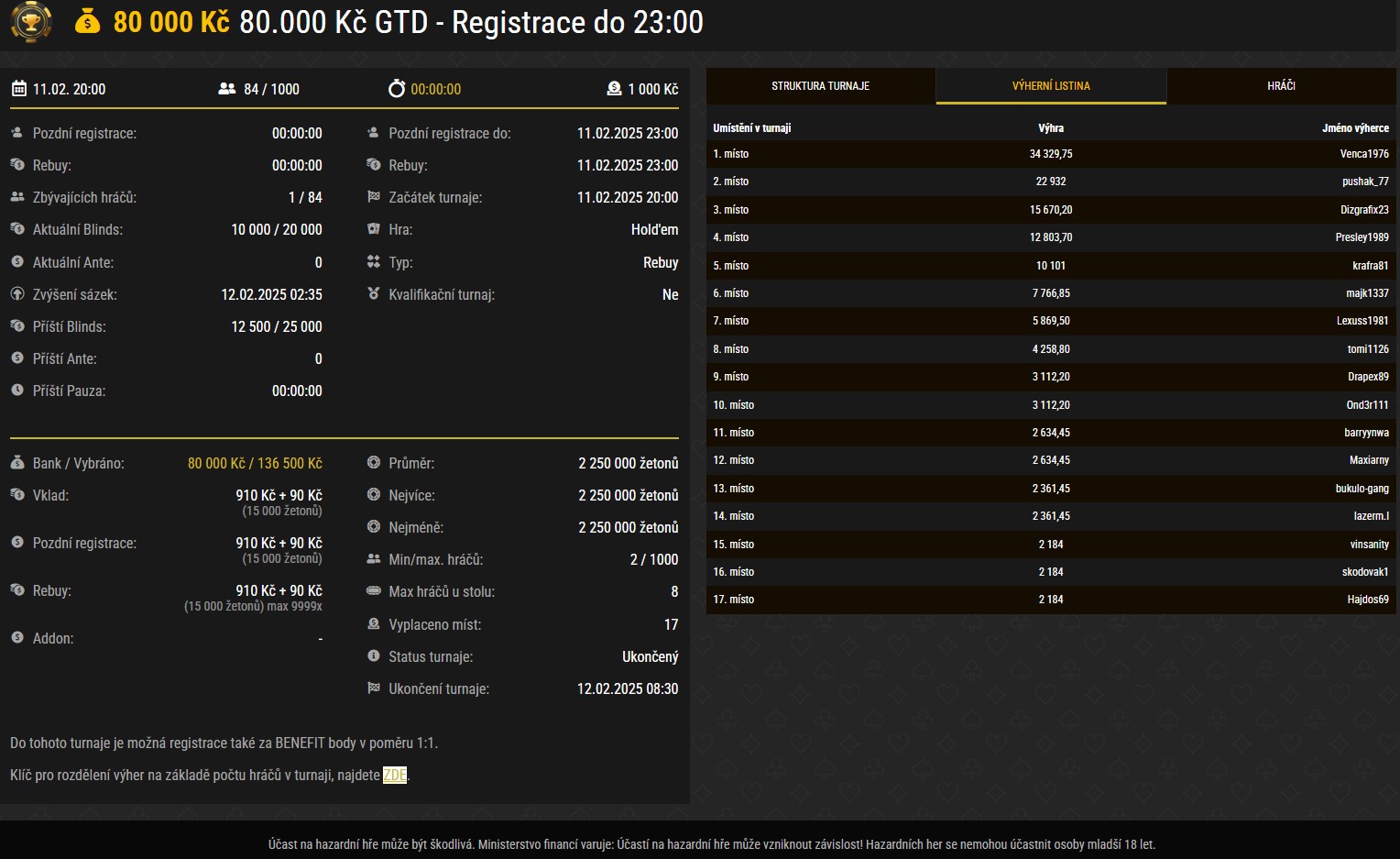Click the Výhra column header
This screenshot has width=1400, height=859.
(1051, 128)
